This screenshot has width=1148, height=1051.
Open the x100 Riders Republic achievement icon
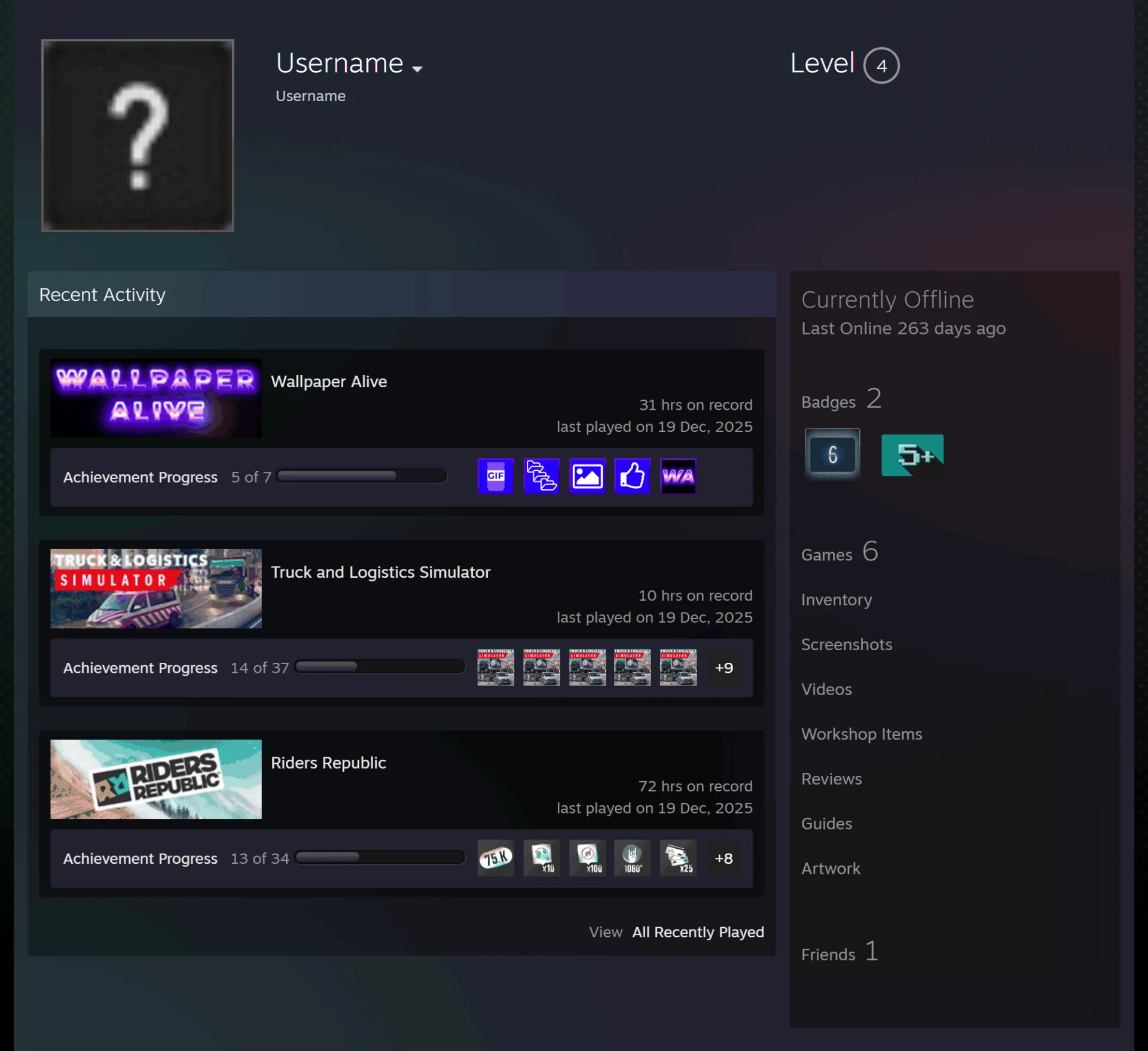tap(587, 858)
